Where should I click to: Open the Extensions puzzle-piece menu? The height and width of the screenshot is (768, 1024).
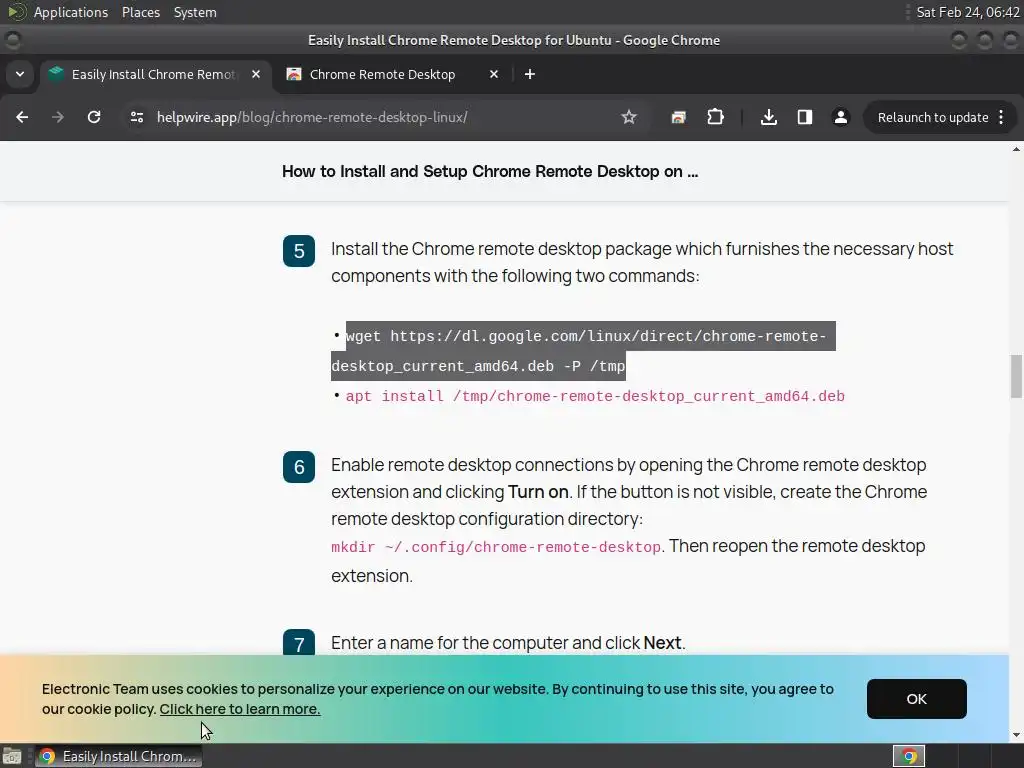tap(716, 117)
